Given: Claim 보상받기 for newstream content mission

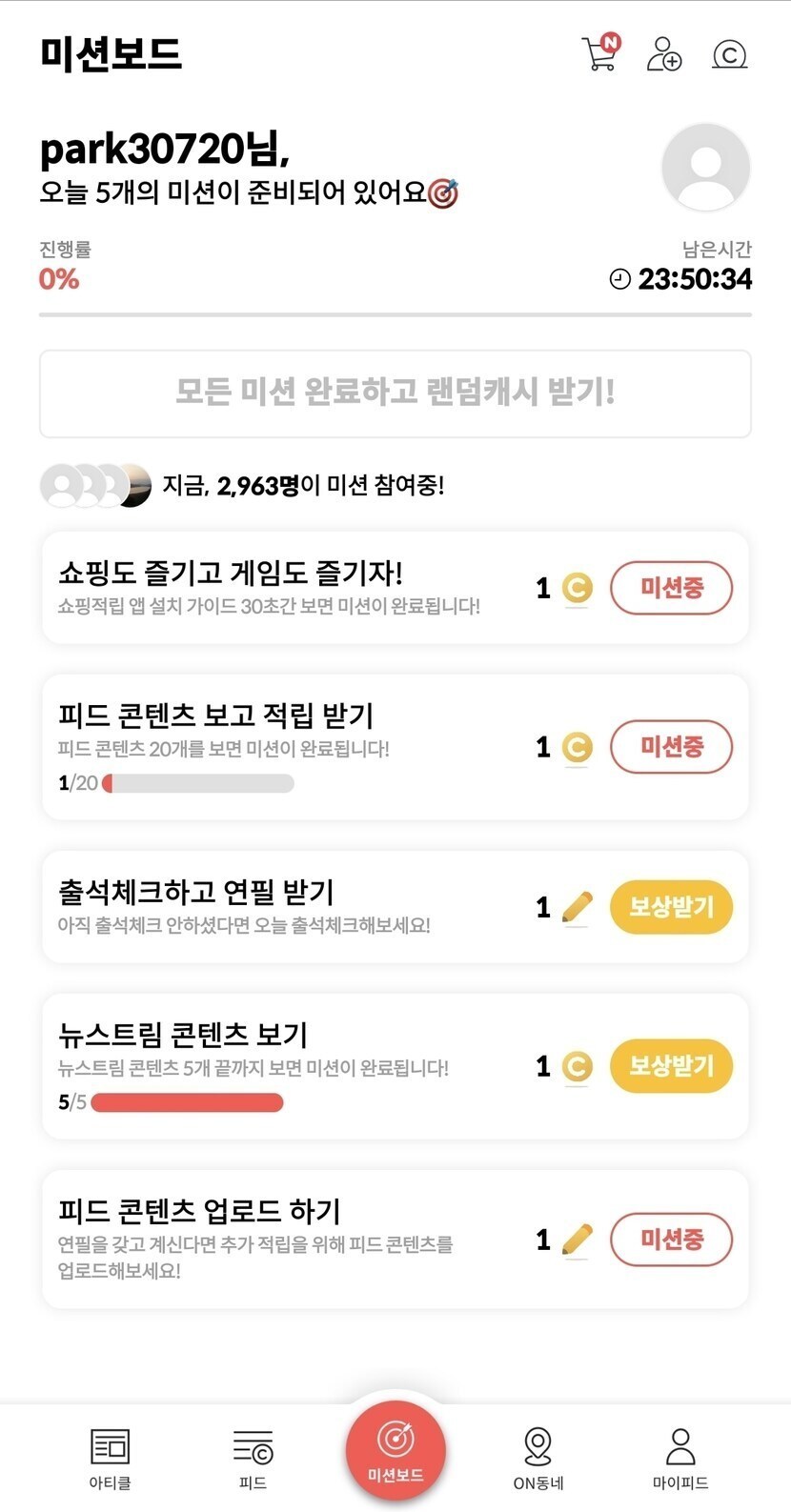Looking at the screenshot, I should tap(671, 1066).
